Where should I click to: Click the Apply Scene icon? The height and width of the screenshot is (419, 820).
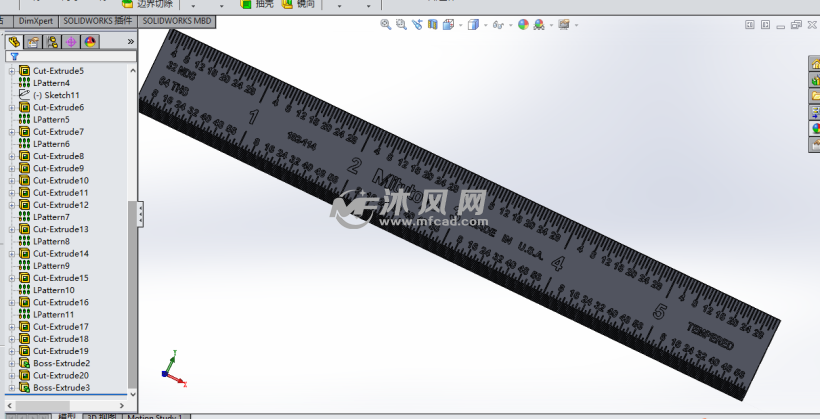point(539,24)
